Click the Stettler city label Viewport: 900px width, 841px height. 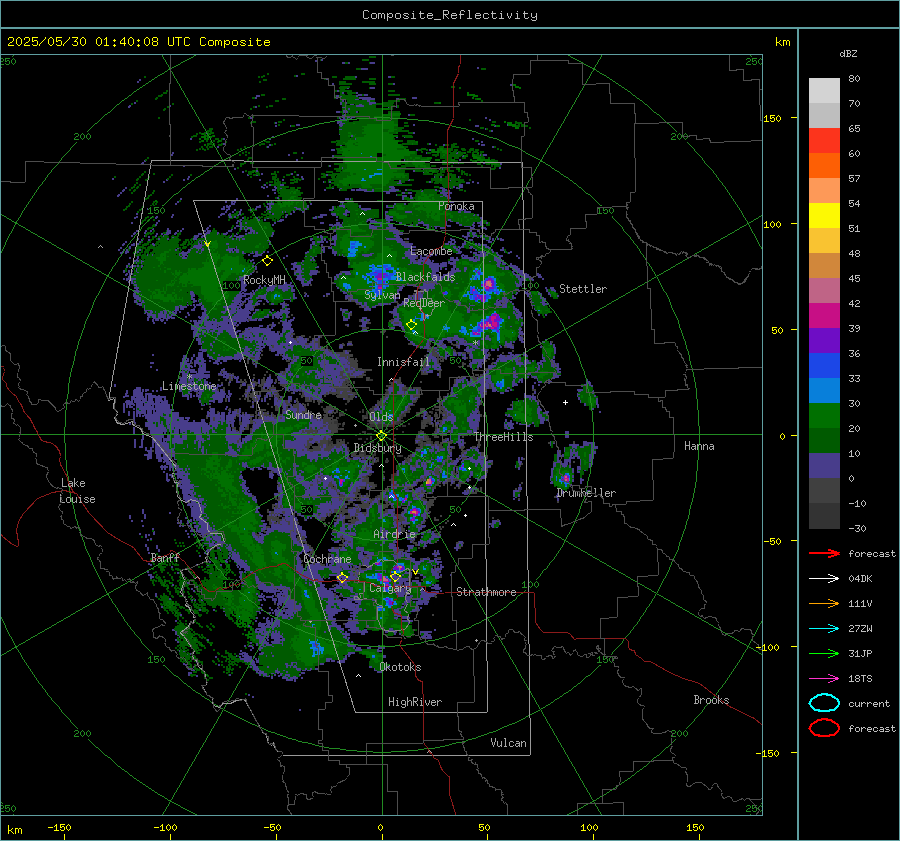click(x=583, y=289)
